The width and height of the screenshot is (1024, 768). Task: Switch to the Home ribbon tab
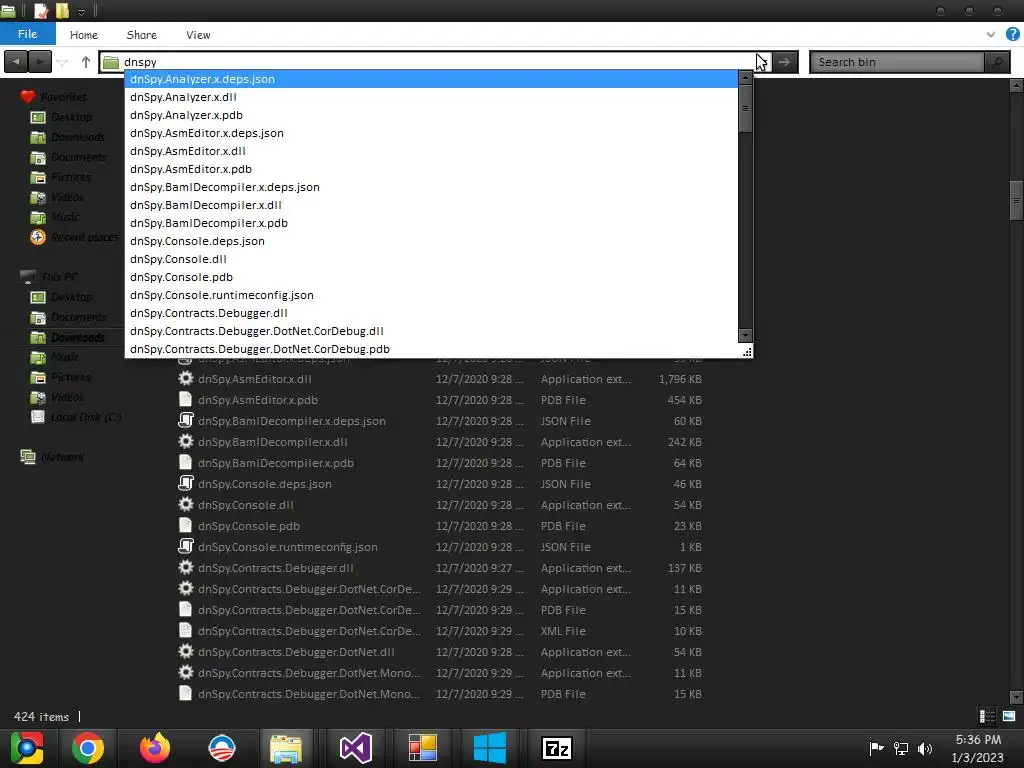[x=84, y=35]
